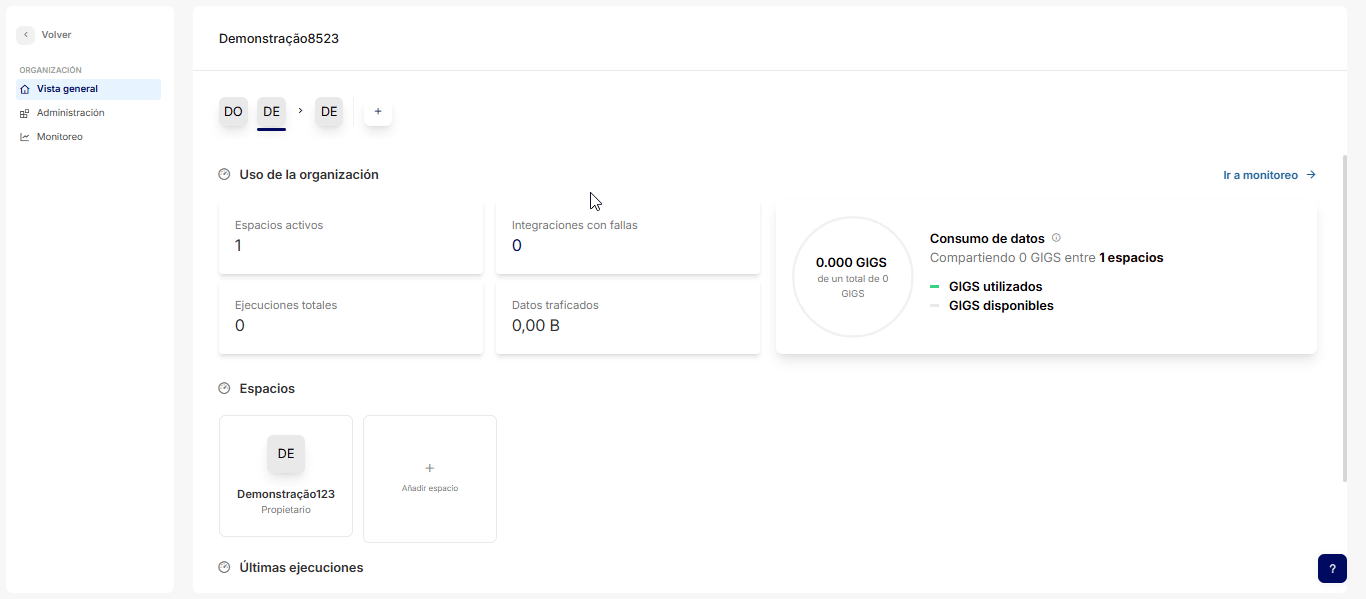Select the Ejecuciones totales card
The width and height of the screenshot is (1366, 599).
tap(350, 317)
